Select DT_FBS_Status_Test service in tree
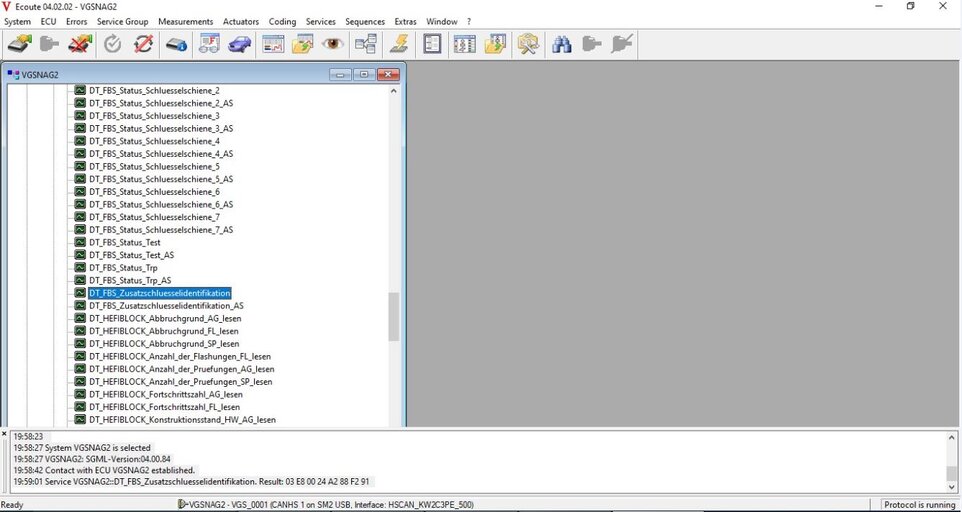Image resolution: width=962 pixels, height=512 pixels. [124, 243]
